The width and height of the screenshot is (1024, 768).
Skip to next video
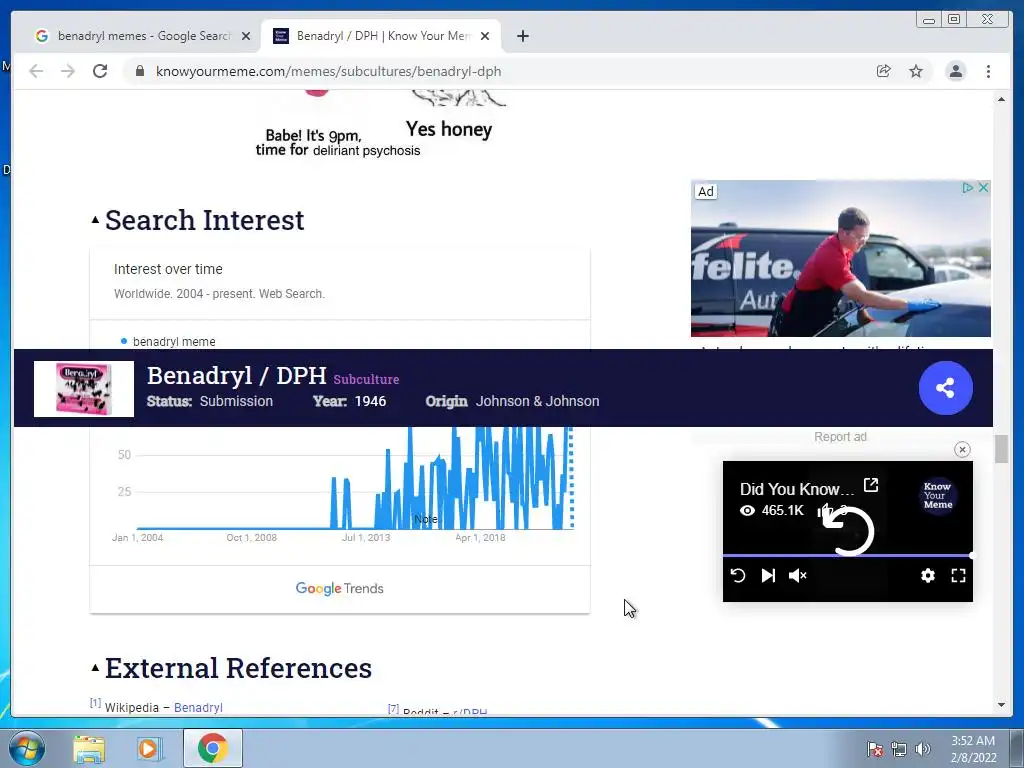coord(768,575)
